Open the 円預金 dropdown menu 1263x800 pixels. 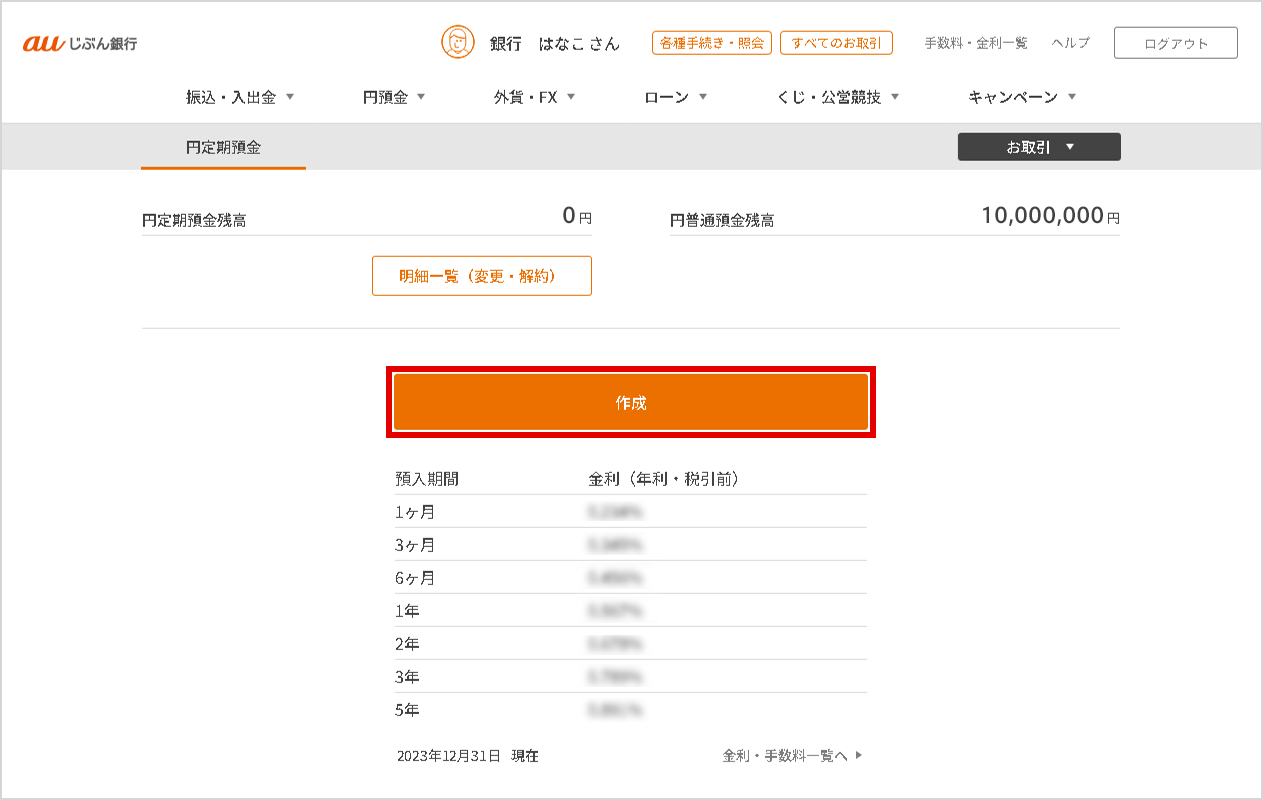tap(394, 97)
